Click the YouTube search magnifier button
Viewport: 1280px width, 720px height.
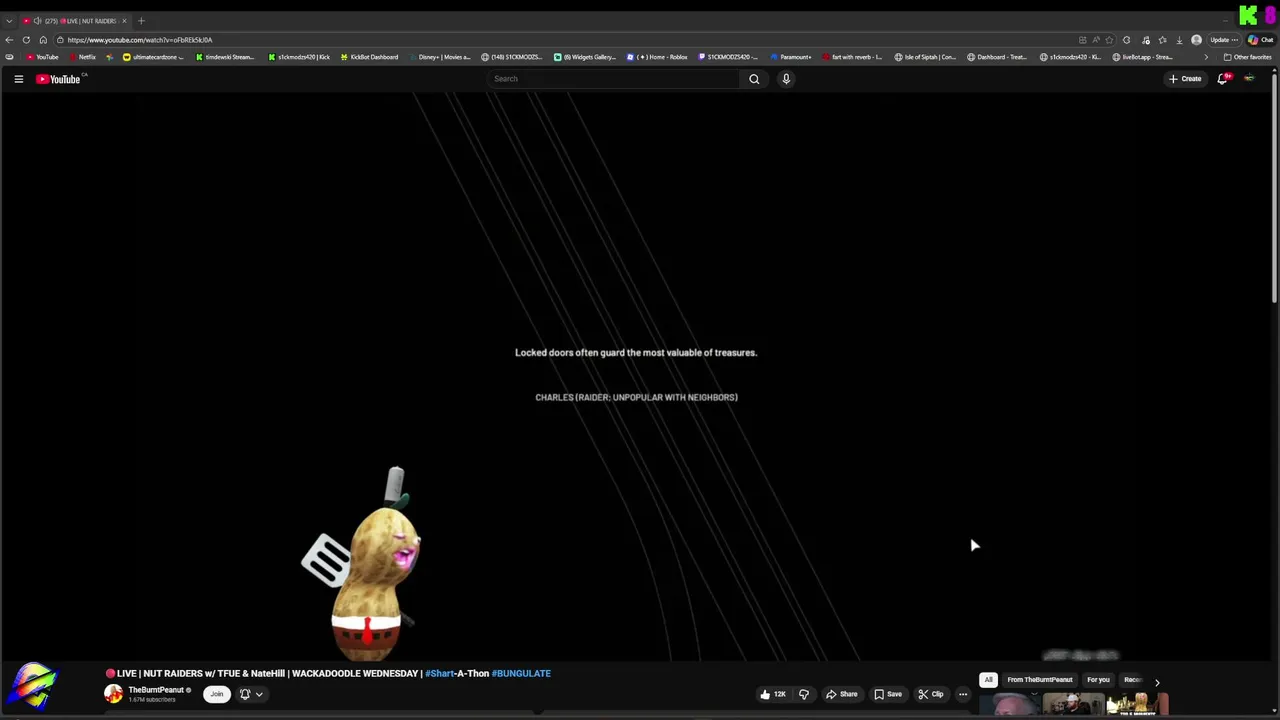tap(754, 79)
